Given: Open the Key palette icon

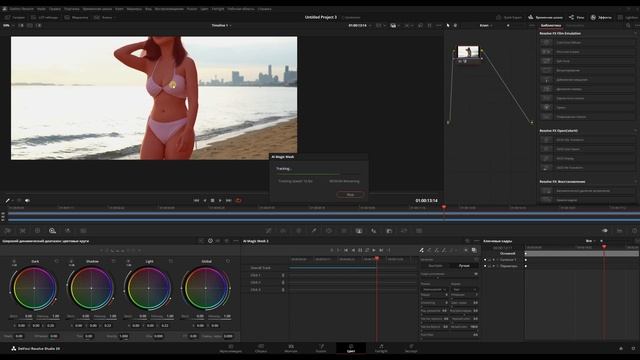Looking at the screenshot, I should pyautogui.click(x=389, y=231).
